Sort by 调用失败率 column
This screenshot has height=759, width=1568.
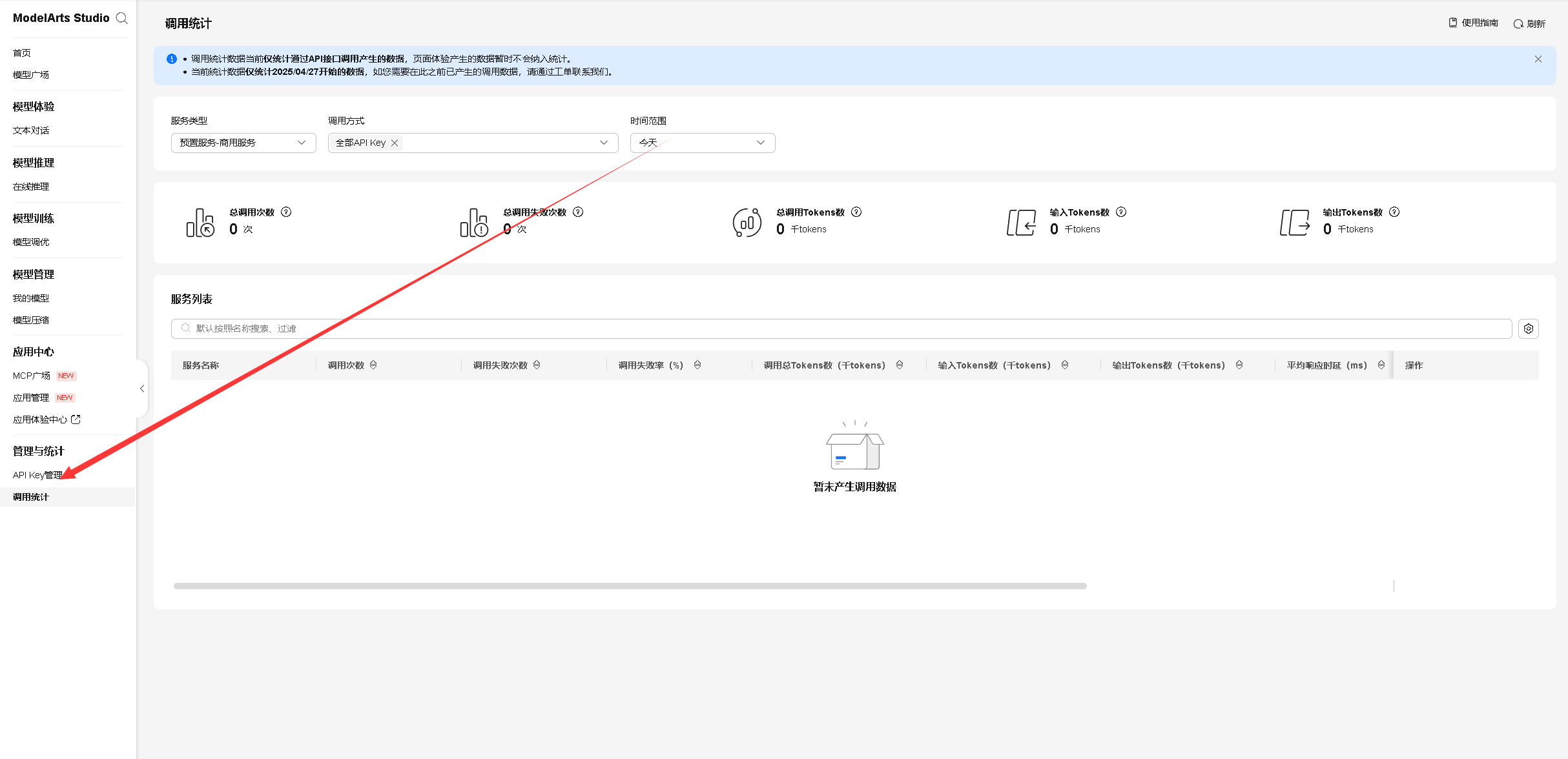point(697,365)
